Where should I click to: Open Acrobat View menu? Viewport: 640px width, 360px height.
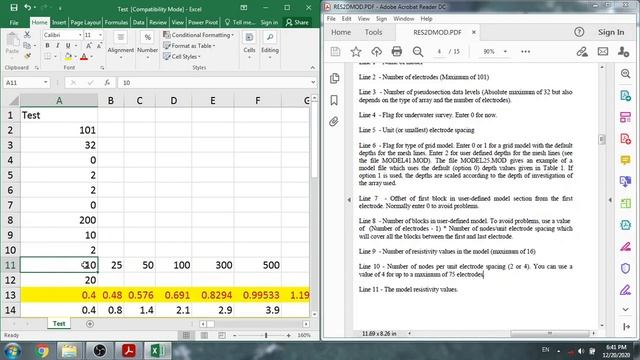[363, 19]
